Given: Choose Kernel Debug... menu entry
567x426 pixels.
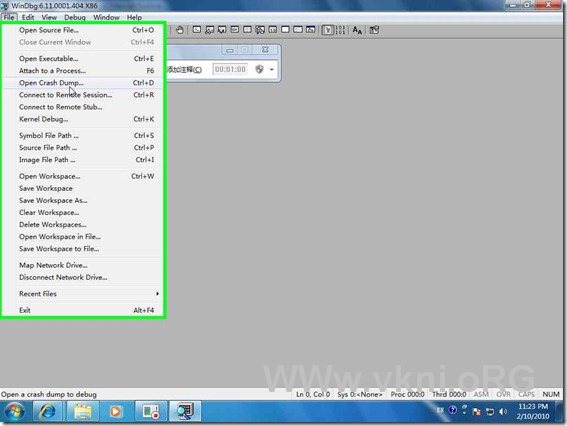Looking at the screenshot, I should [83, 119].
